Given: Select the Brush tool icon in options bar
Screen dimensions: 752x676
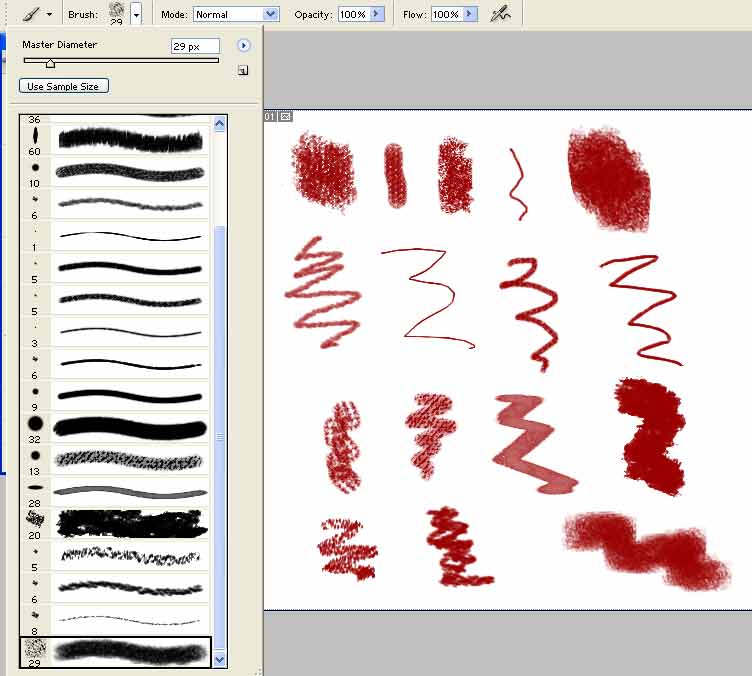Looking at the screenshot, I should pos(31,14).
